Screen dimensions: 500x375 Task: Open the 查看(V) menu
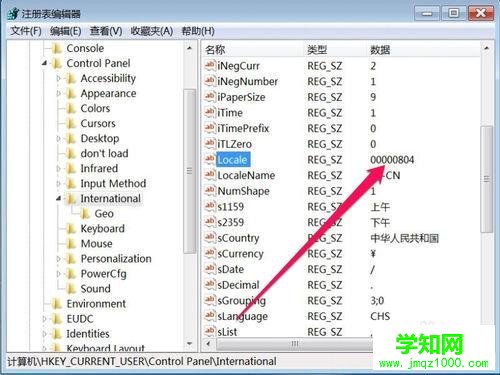tap(106, 31)
